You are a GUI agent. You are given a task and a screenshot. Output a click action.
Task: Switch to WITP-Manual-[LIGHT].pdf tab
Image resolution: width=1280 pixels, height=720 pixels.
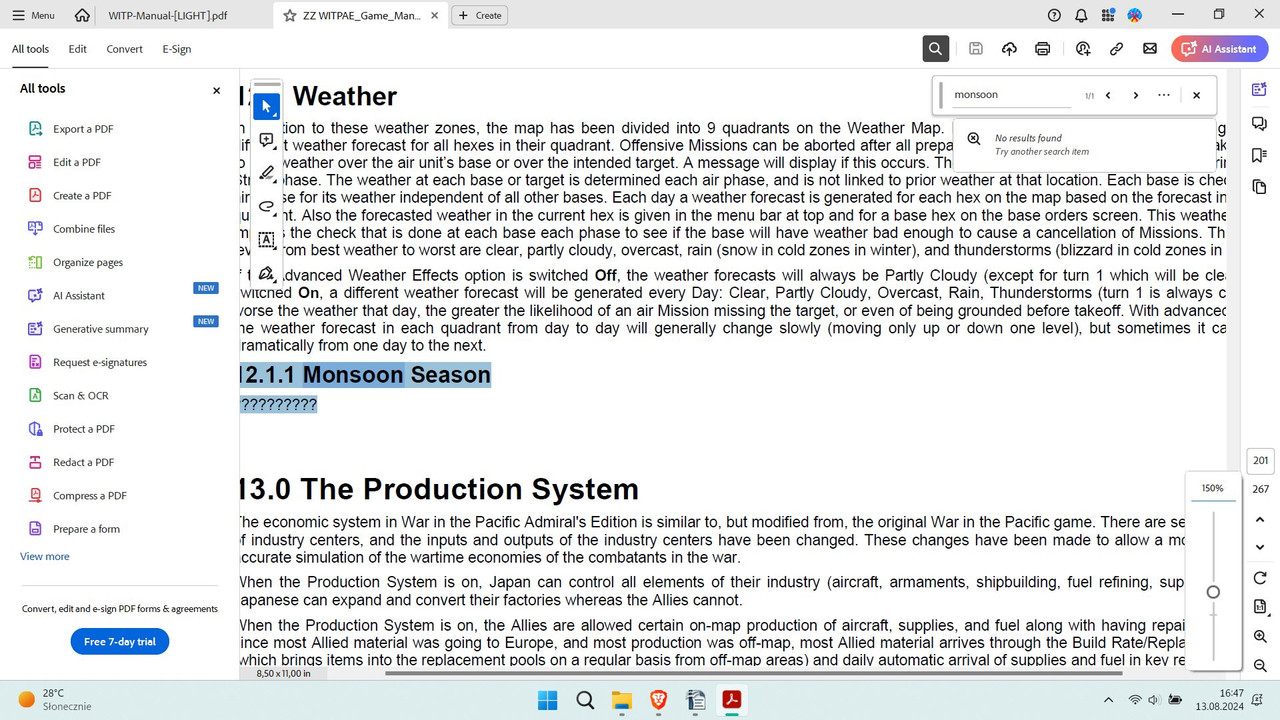click(168, 15)
